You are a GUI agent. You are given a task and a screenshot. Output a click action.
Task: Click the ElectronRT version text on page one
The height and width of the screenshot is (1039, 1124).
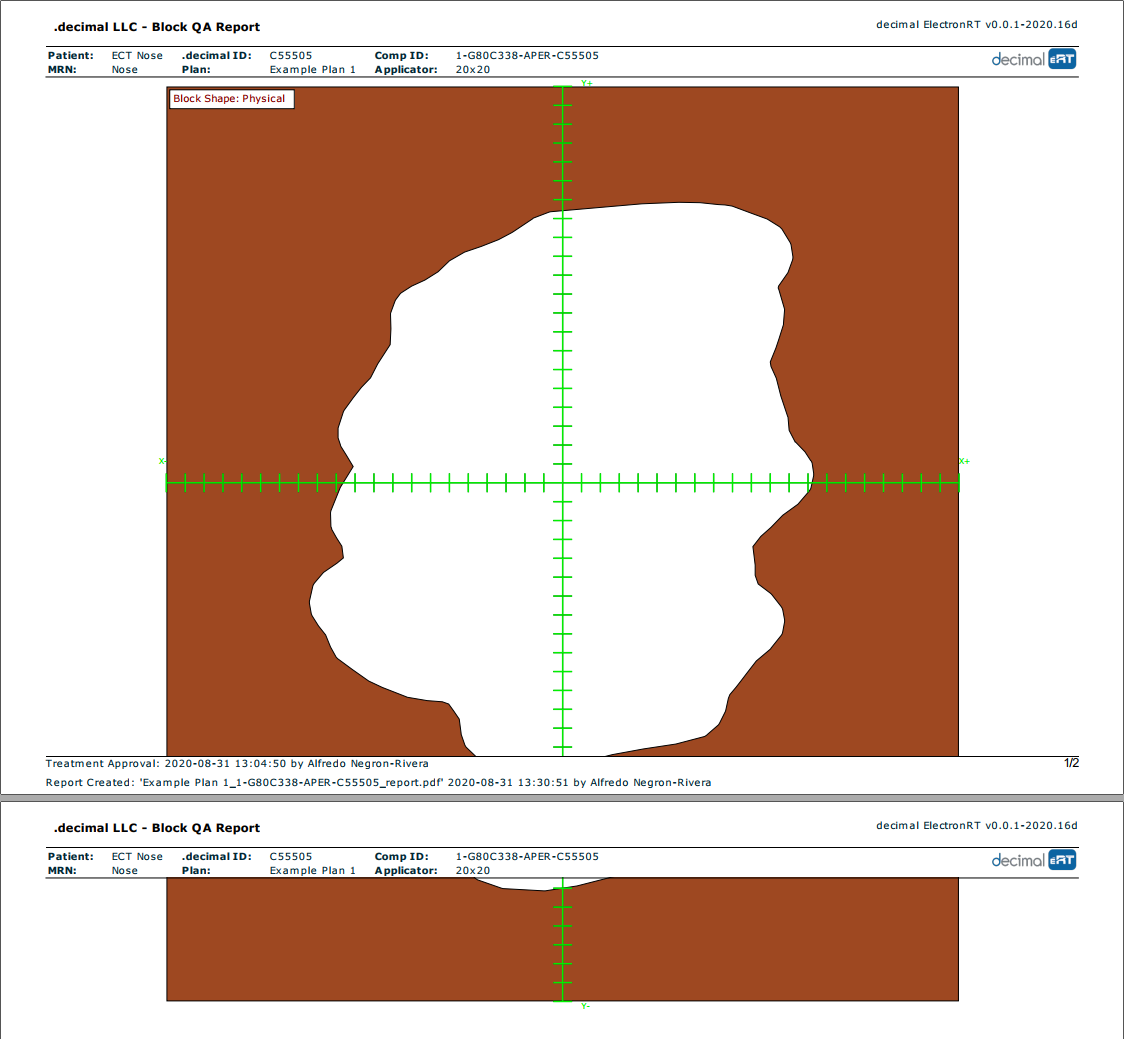[976, 25]
